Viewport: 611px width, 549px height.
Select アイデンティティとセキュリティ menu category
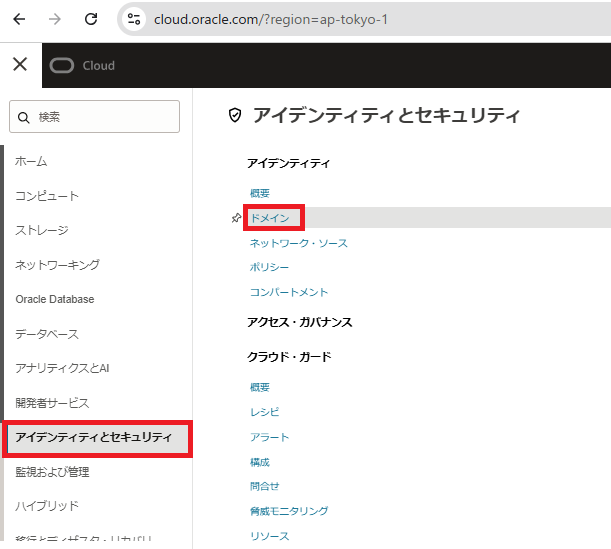pyautogui.click(x=97, y=438)
